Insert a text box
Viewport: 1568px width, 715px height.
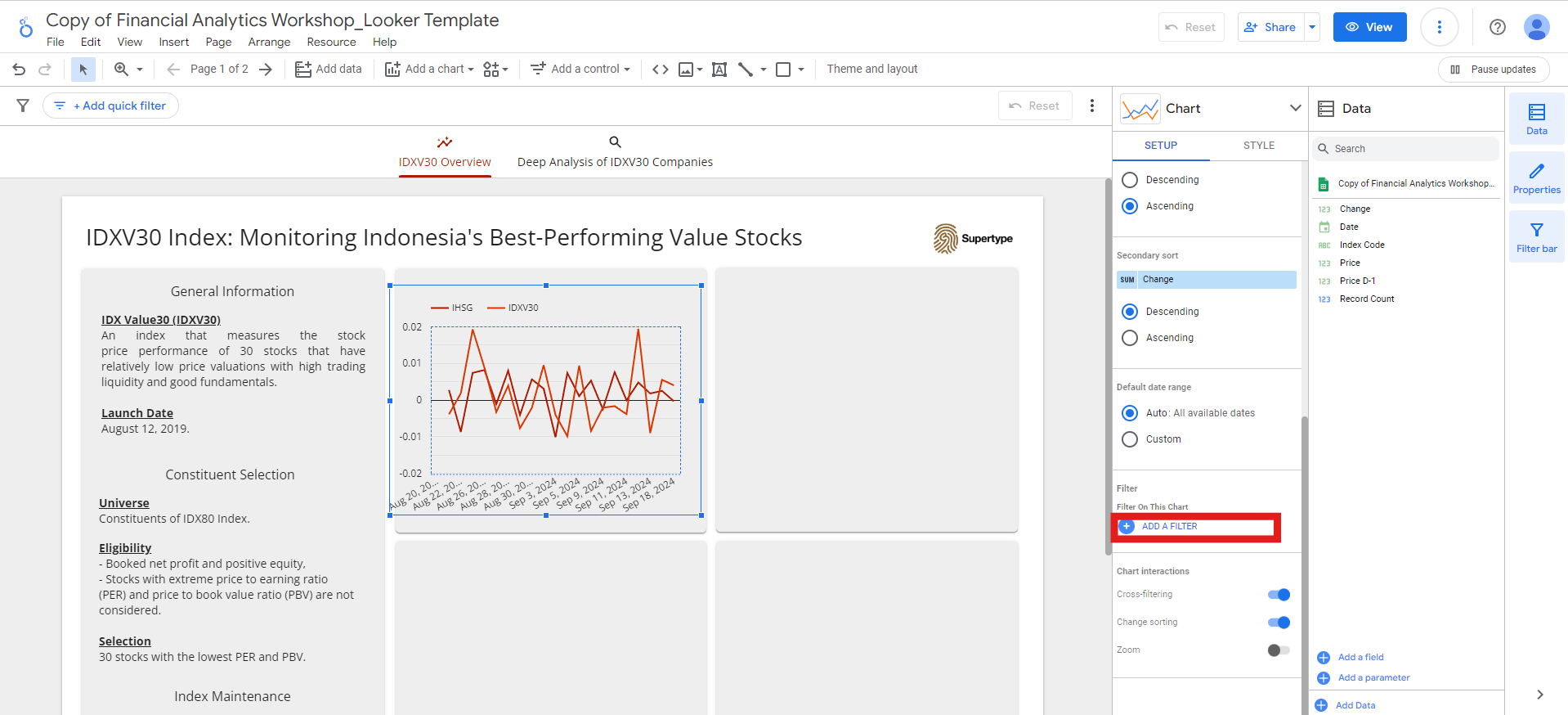(x=719, y=70)
